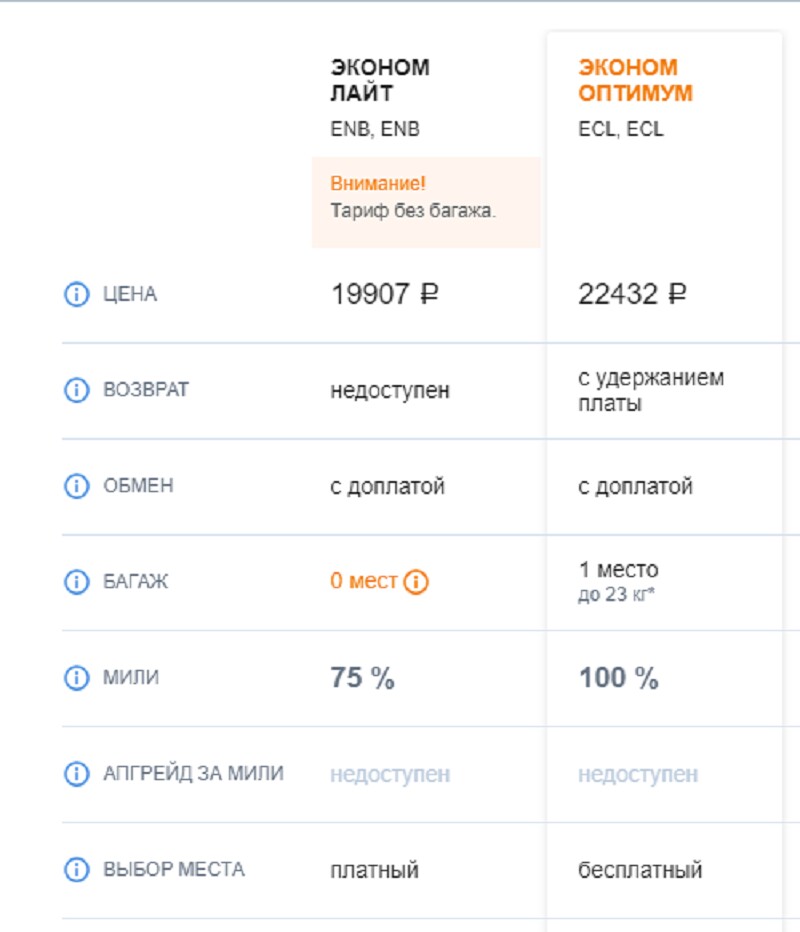Click the 1 место до 23 кг cell
Image resolution: width=800 pixels, height=932 pixels.
point(618,581)
